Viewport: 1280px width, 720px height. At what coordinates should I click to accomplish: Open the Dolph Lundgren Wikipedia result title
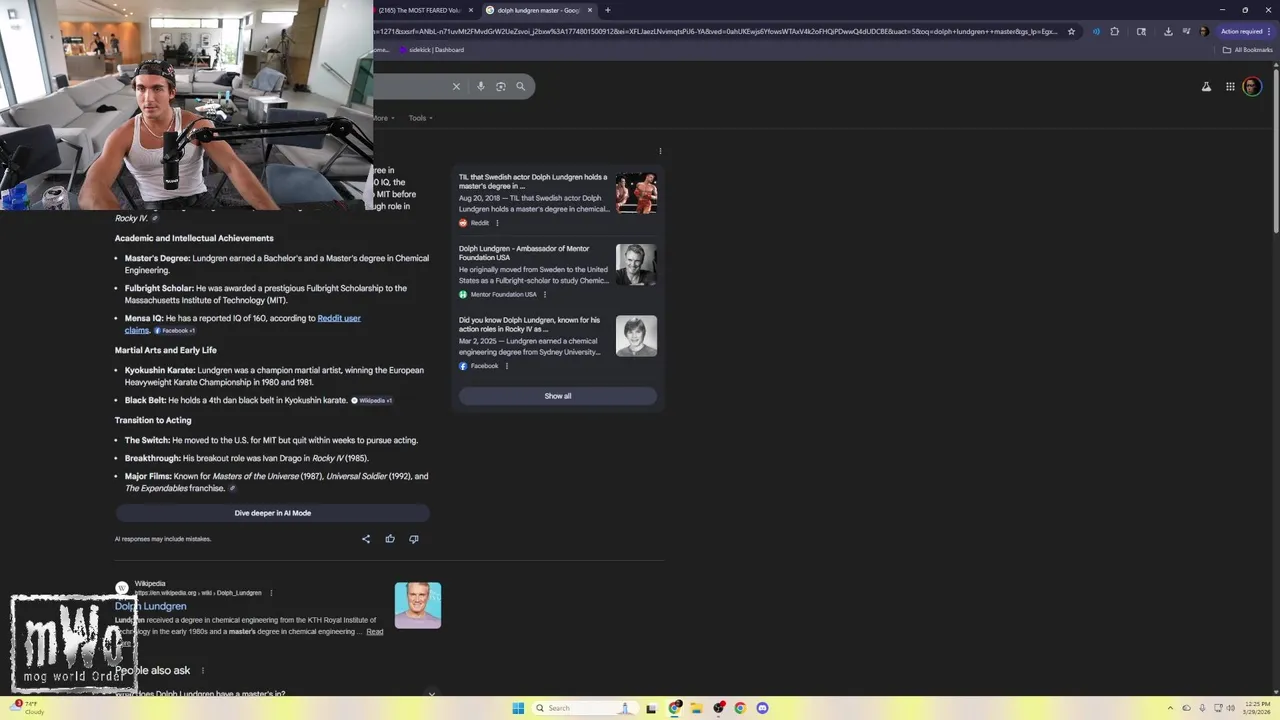click(x=150, y=606)
